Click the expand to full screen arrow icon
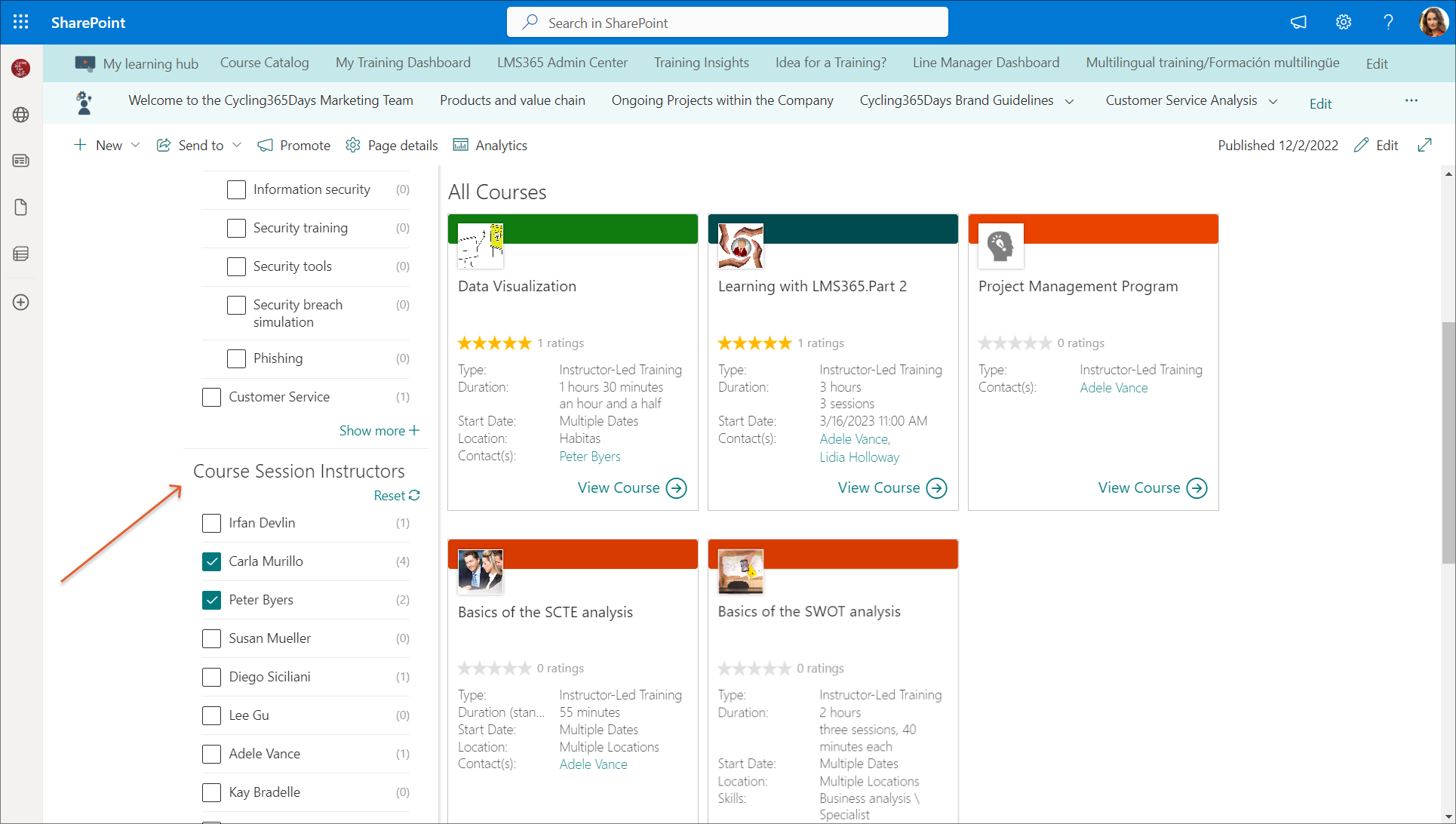Screen dimensions: 1456x824 1424,145
